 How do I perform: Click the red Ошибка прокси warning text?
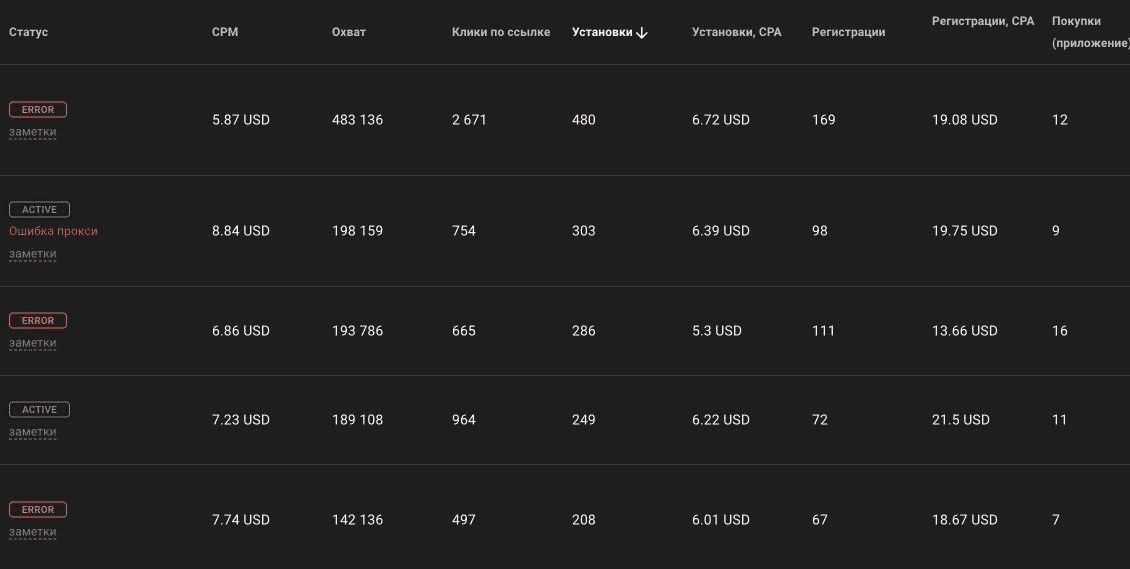pos(53,231)
